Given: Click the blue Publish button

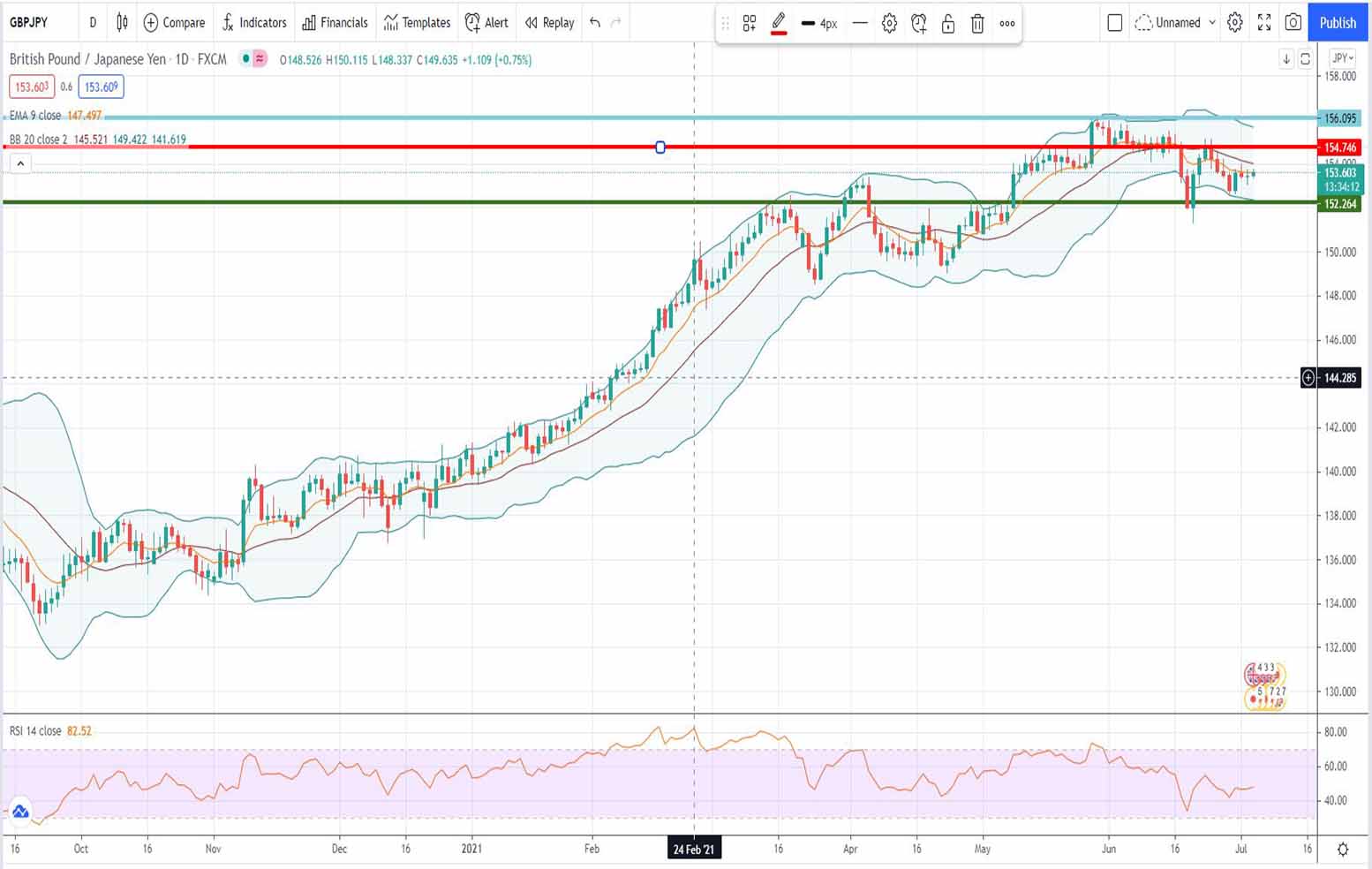Looking at the screenshot, I should [1338, 22].
